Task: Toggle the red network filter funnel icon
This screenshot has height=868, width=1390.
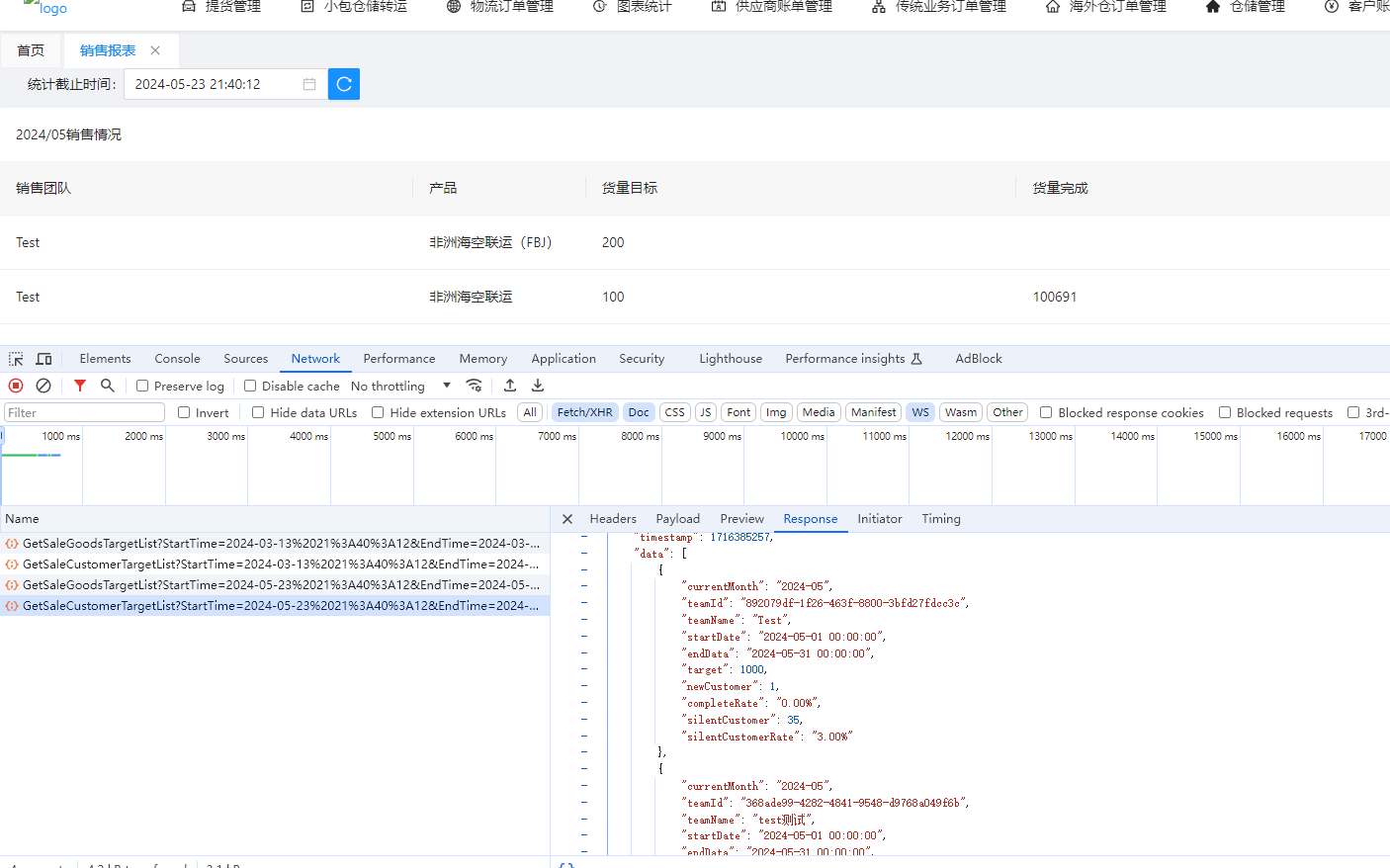Action: tap(80, 386)
